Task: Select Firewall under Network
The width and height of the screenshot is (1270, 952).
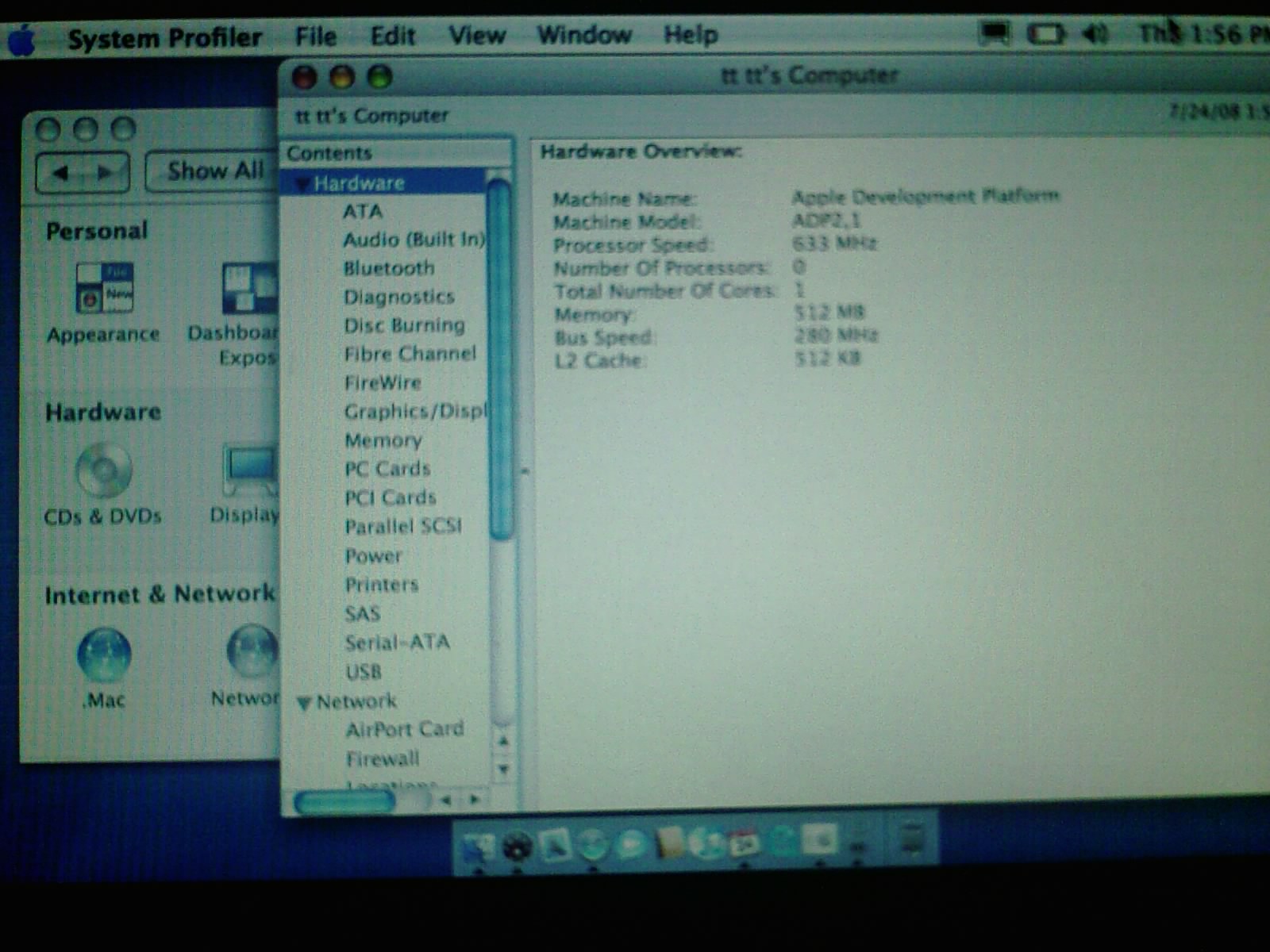Action: click(383, 759)
